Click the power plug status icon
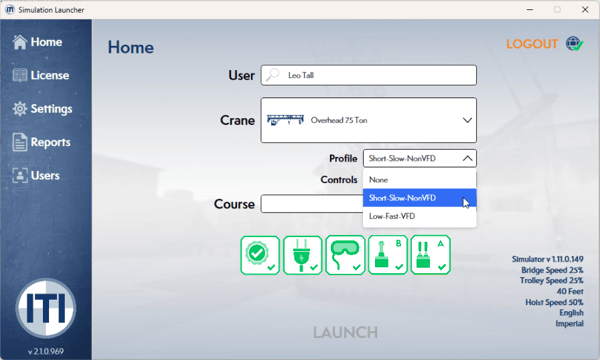 tap(303, 255)
